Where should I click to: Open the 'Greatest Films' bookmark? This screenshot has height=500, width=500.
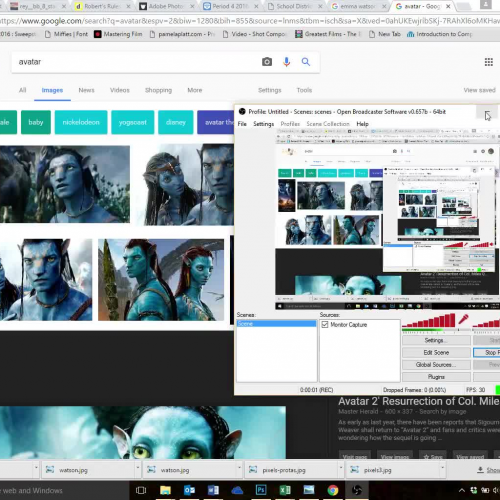(x=328, y=34)
